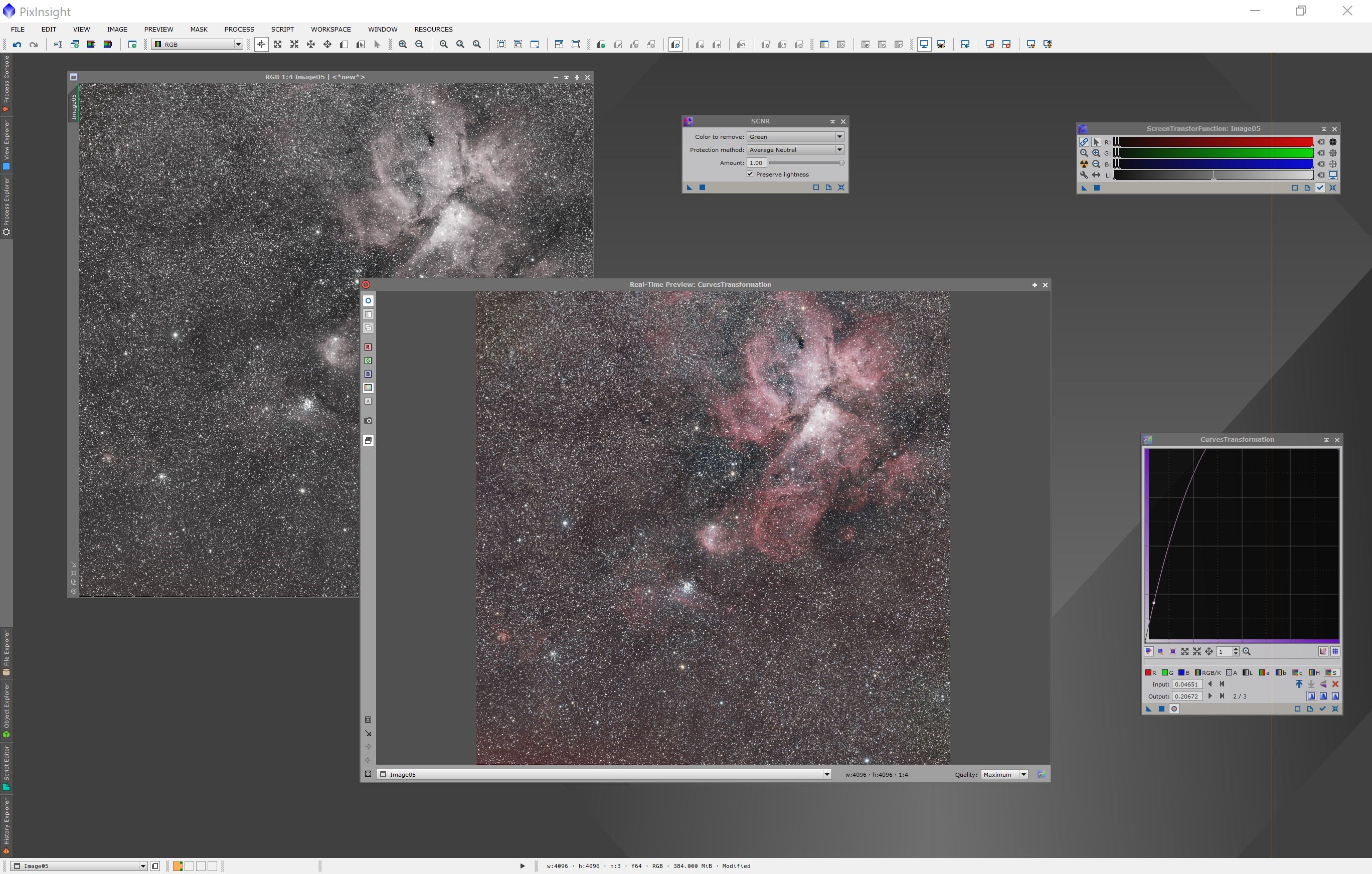Show blue channel in Real-Time Preview
Image resolution: width=1372 pixels, height=874 pixels.
[368, 375]
